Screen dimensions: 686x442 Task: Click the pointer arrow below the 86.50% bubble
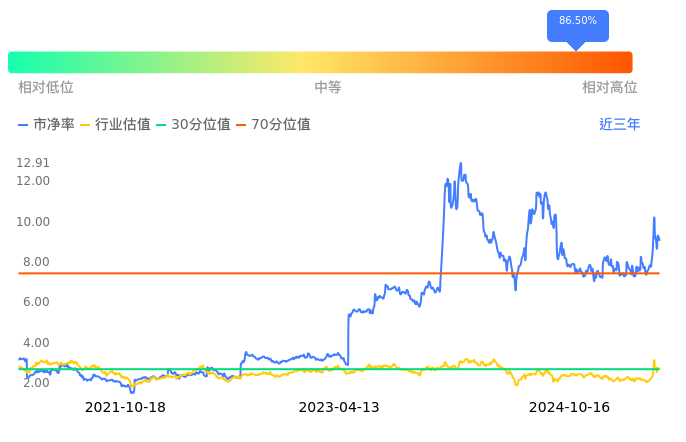[576, 45]
